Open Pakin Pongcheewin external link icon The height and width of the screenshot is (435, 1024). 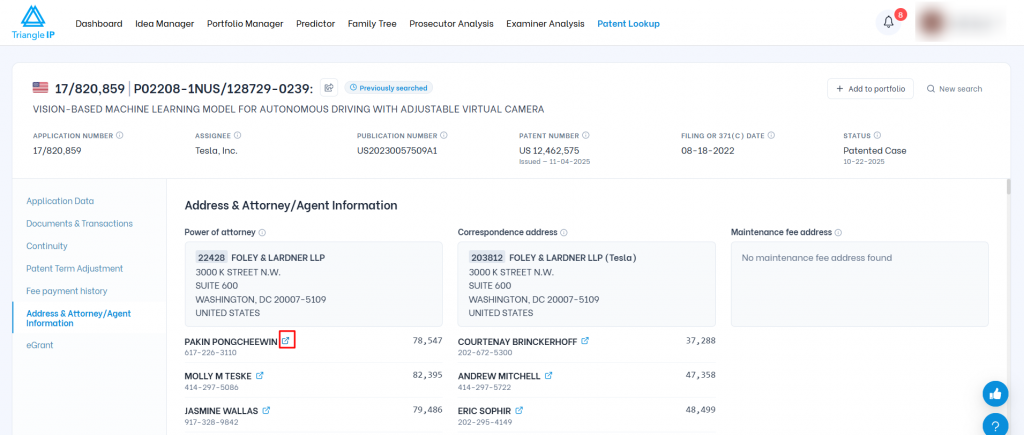click(286, 341)
